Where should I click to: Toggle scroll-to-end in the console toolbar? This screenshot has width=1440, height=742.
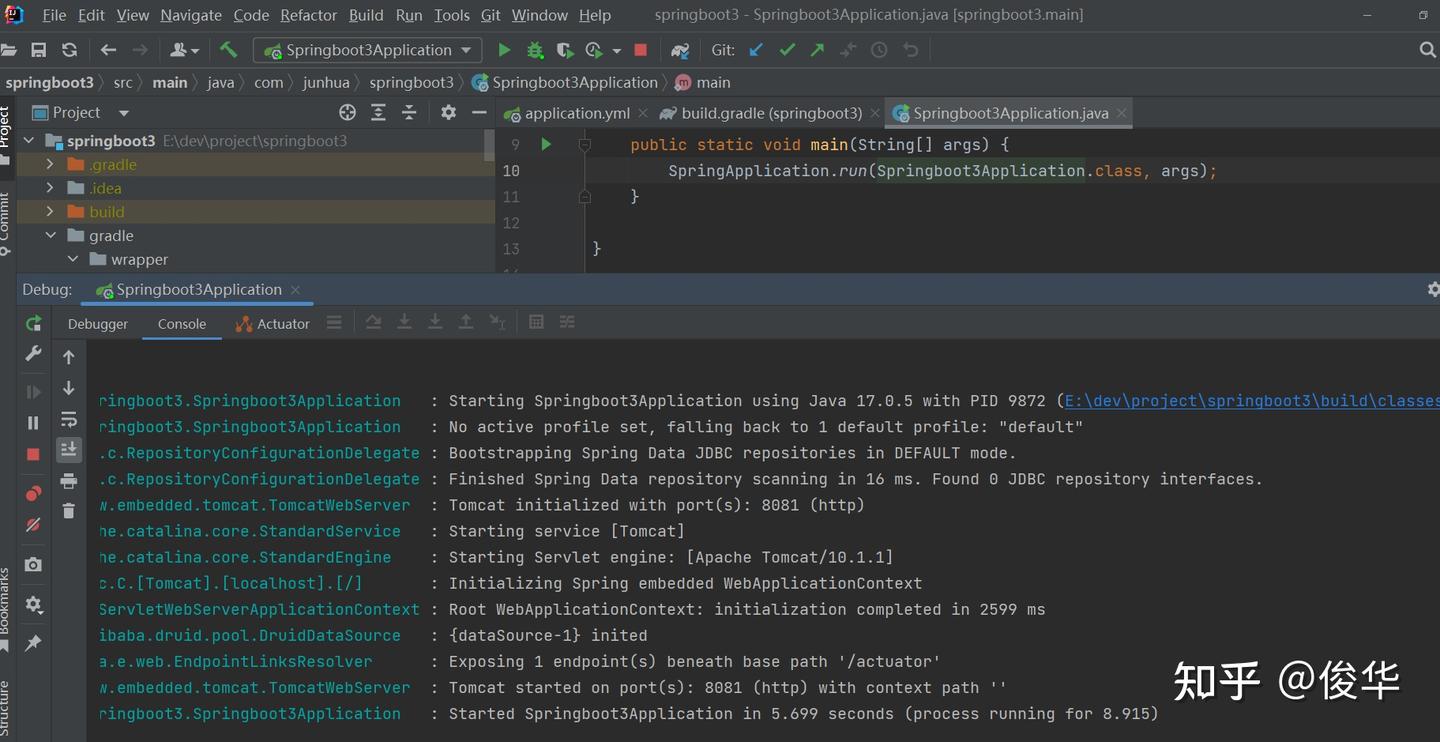pos(68,449)
